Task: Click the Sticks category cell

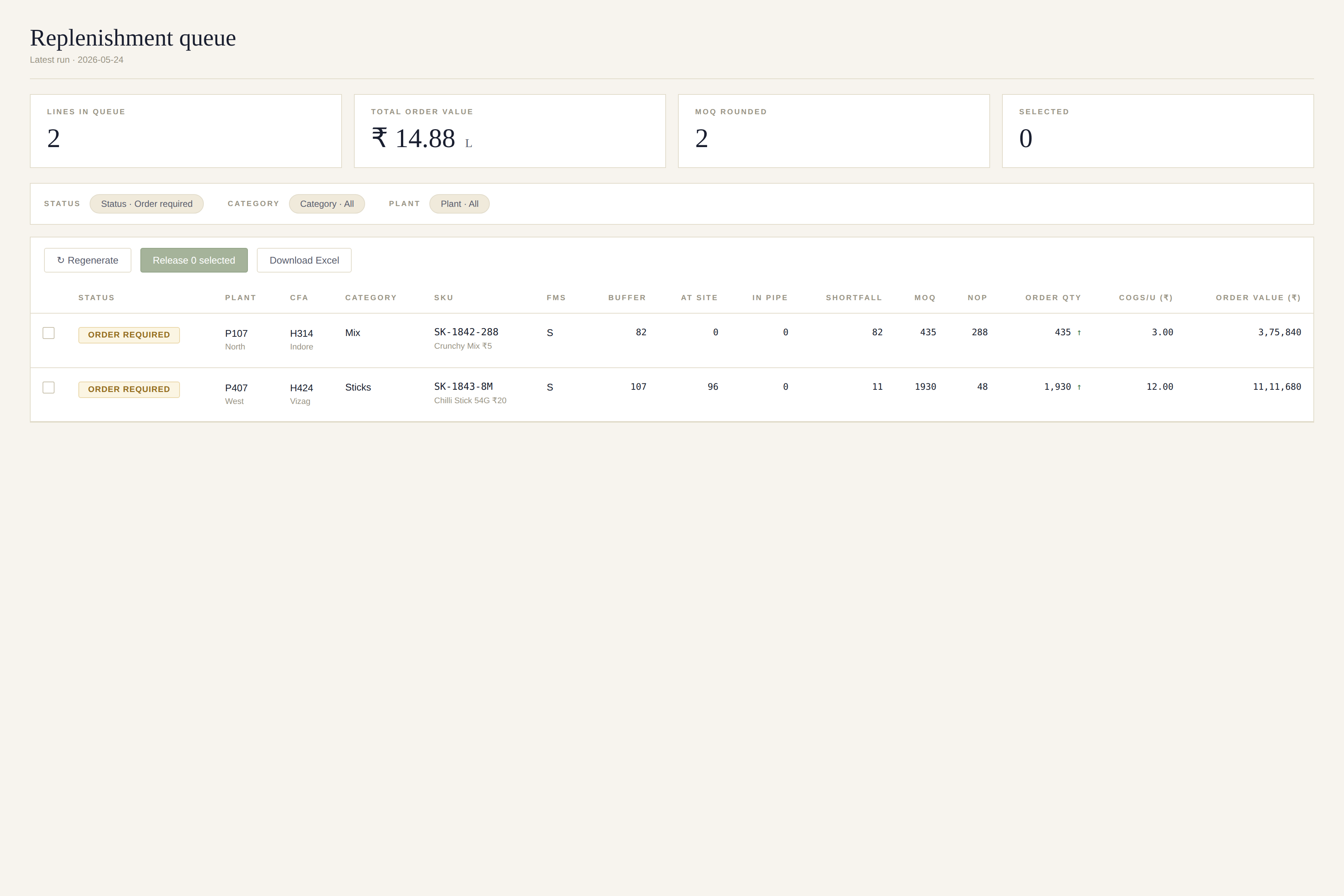Action: coord(358,388)
